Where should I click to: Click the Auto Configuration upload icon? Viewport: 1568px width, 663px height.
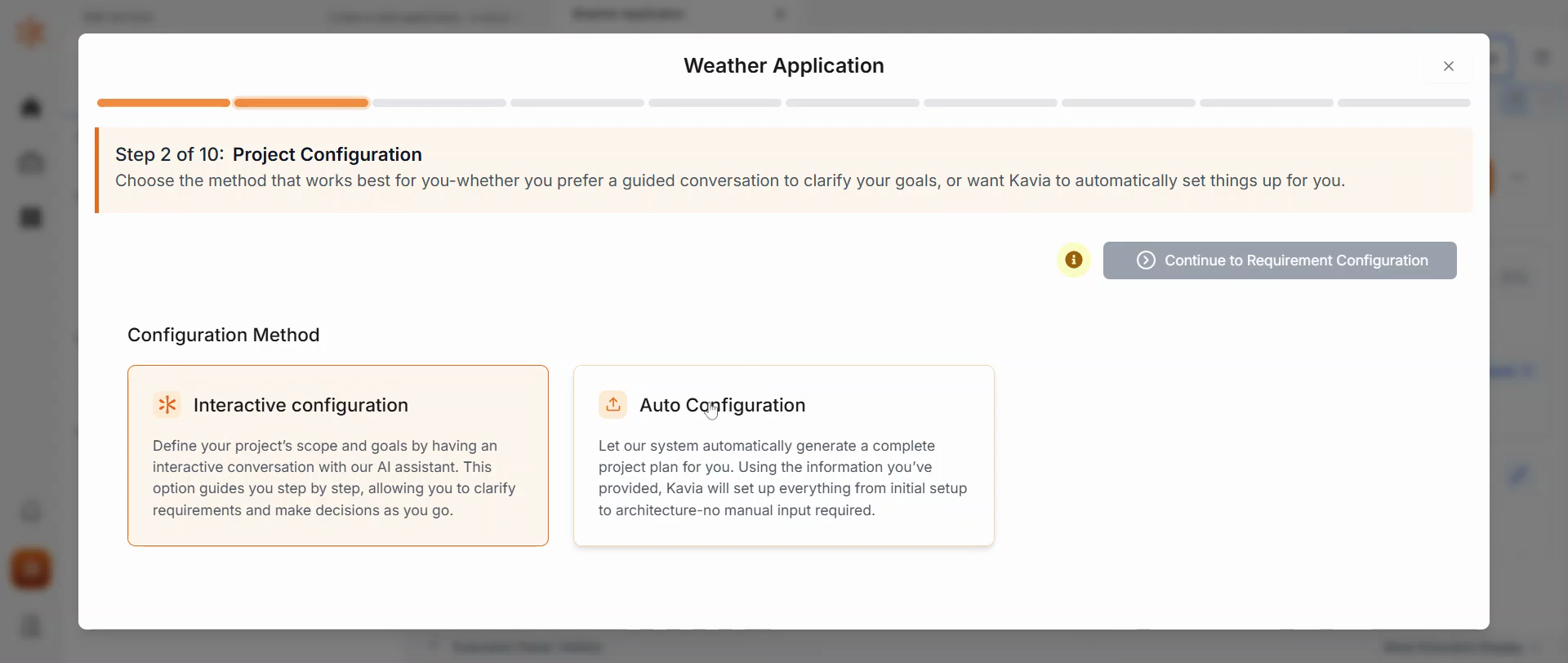[612, 405]
